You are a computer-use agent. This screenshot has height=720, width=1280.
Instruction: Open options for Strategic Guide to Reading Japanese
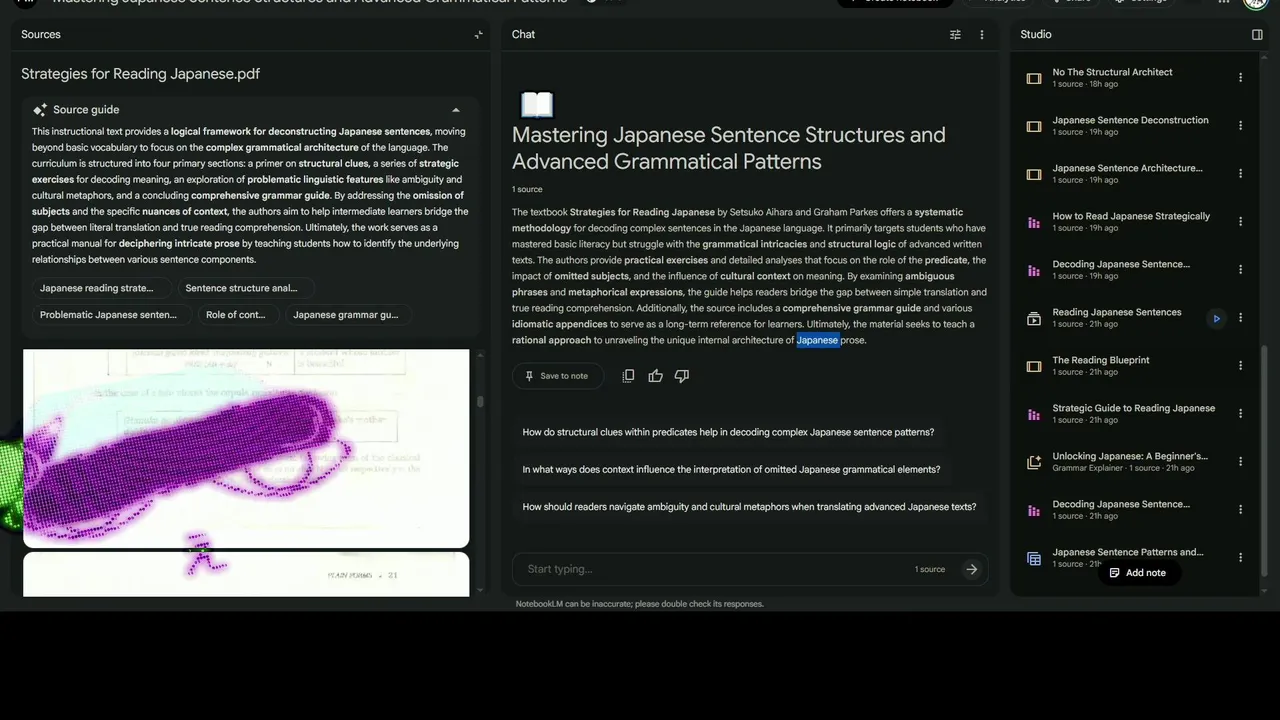click(x=1241, y=414)
